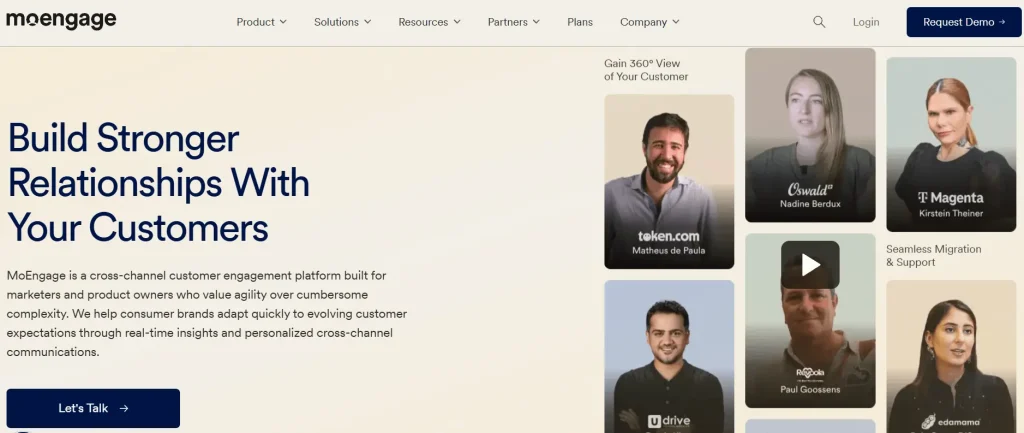Click the Udrive logo on card
Screen dimensions: 1024x433
pos(669,421)
